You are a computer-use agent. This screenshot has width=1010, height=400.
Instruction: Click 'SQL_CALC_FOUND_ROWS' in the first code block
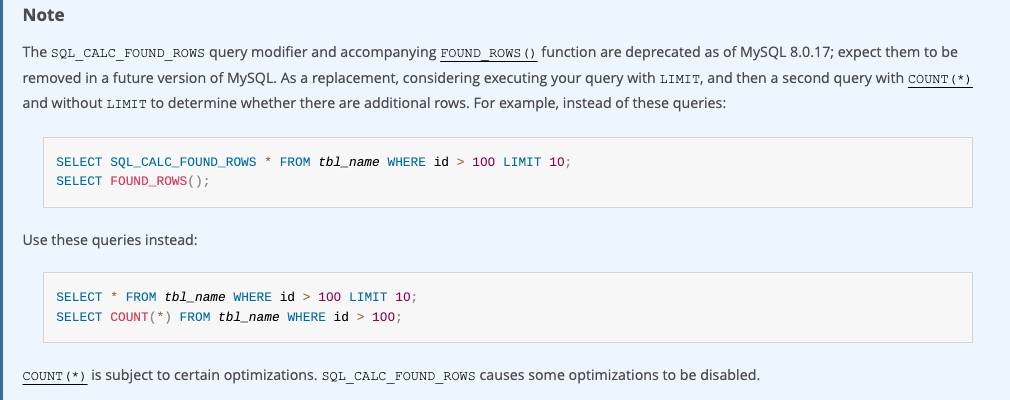(183, 162)
